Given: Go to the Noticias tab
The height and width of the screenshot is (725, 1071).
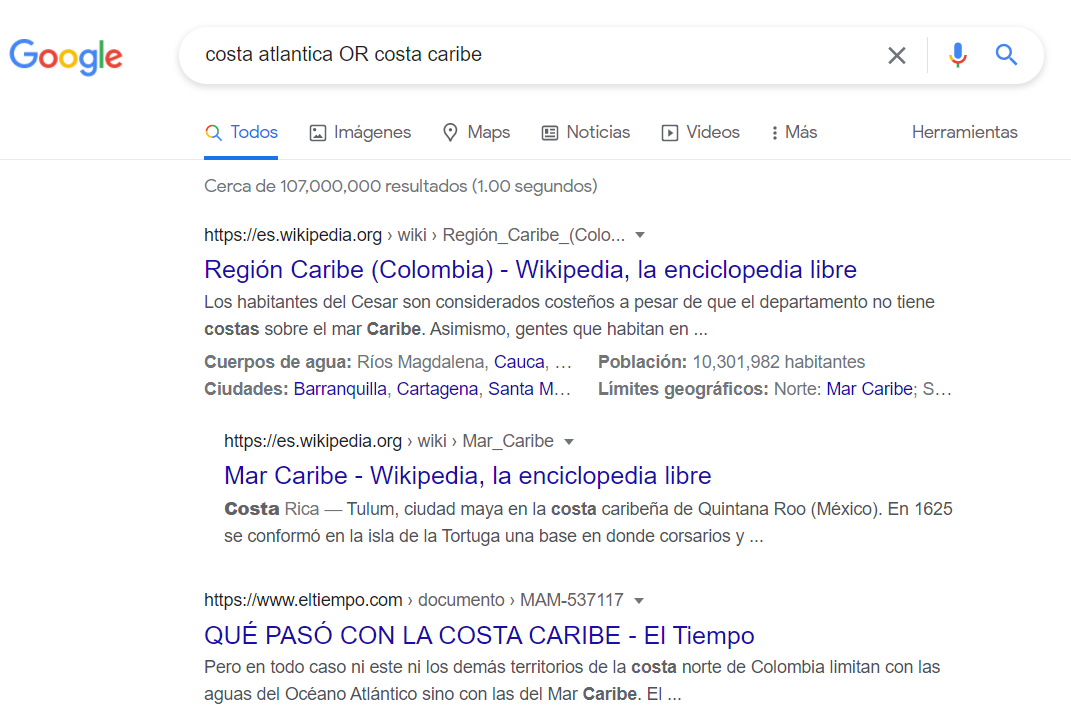Looking at the screenshot, I should click(585, 133).
